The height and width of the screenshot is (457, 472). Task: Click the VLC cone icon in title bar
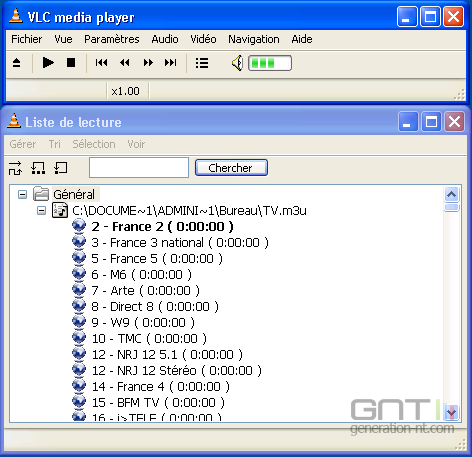pyautogui.click(x=15, y=16)
